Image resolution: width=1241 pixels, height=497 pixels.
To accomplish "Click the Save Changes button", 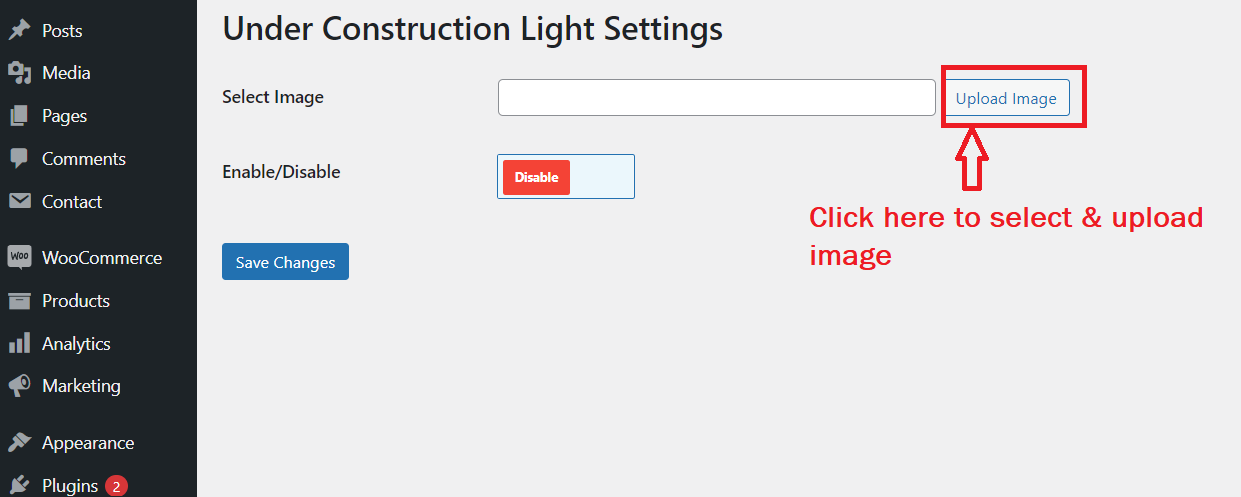I will coord(285,262).
